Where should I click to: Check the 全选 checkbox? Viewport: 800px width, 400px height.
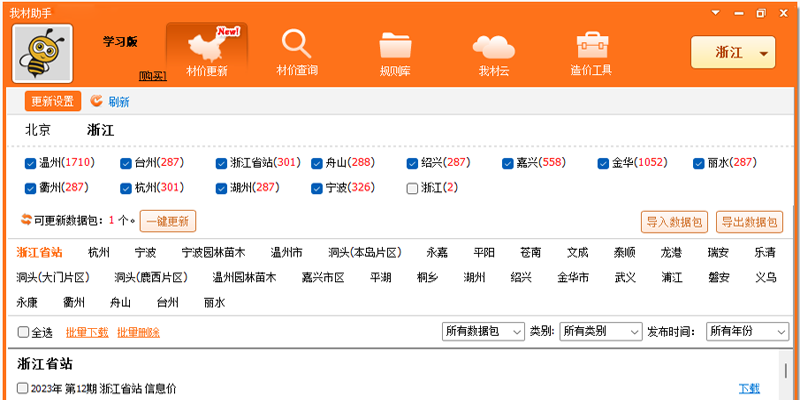23,332
